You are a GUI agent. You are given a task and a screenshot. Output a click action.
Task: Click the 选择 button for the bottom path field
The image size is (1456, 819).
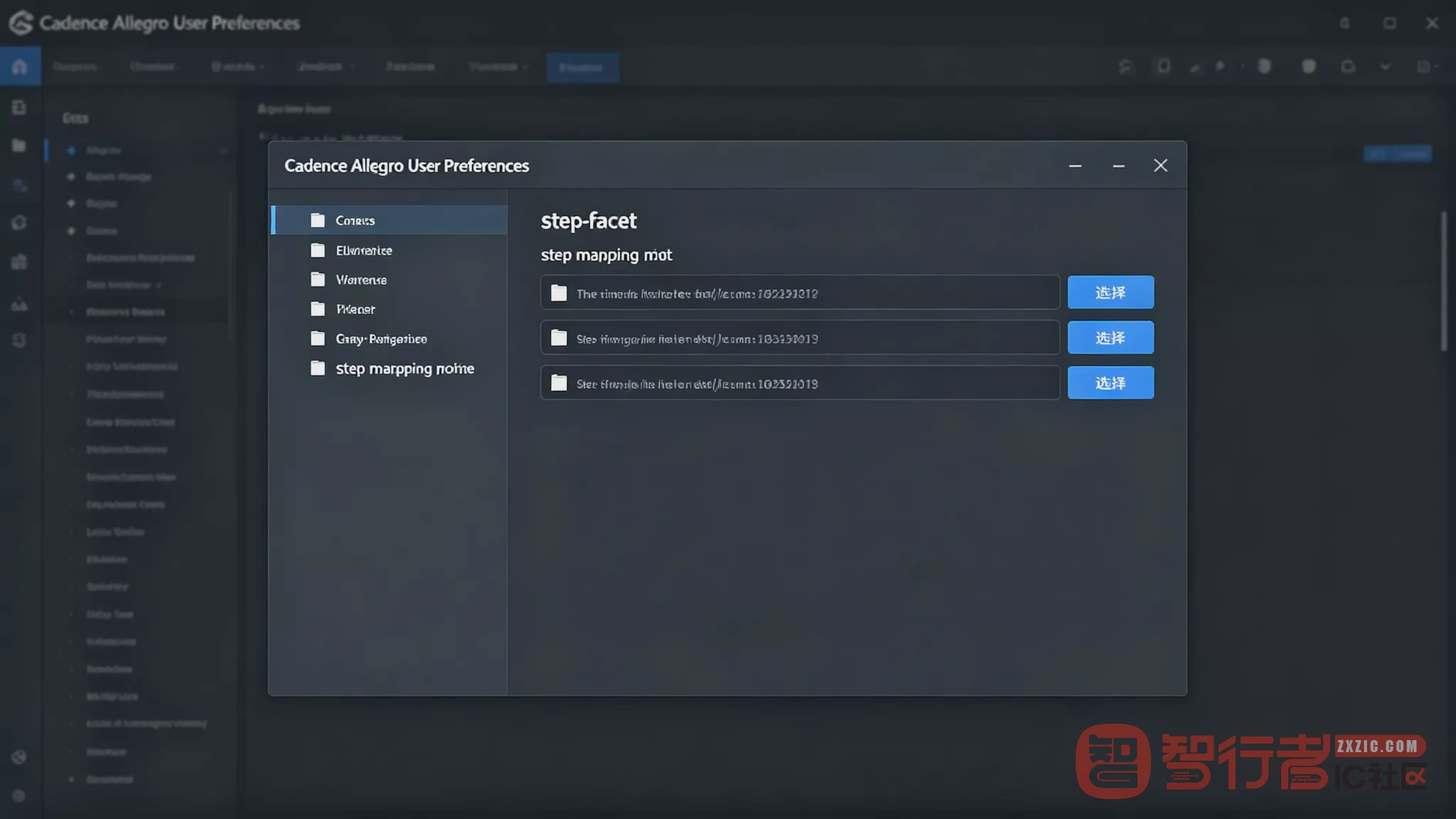coord(1110,383)
